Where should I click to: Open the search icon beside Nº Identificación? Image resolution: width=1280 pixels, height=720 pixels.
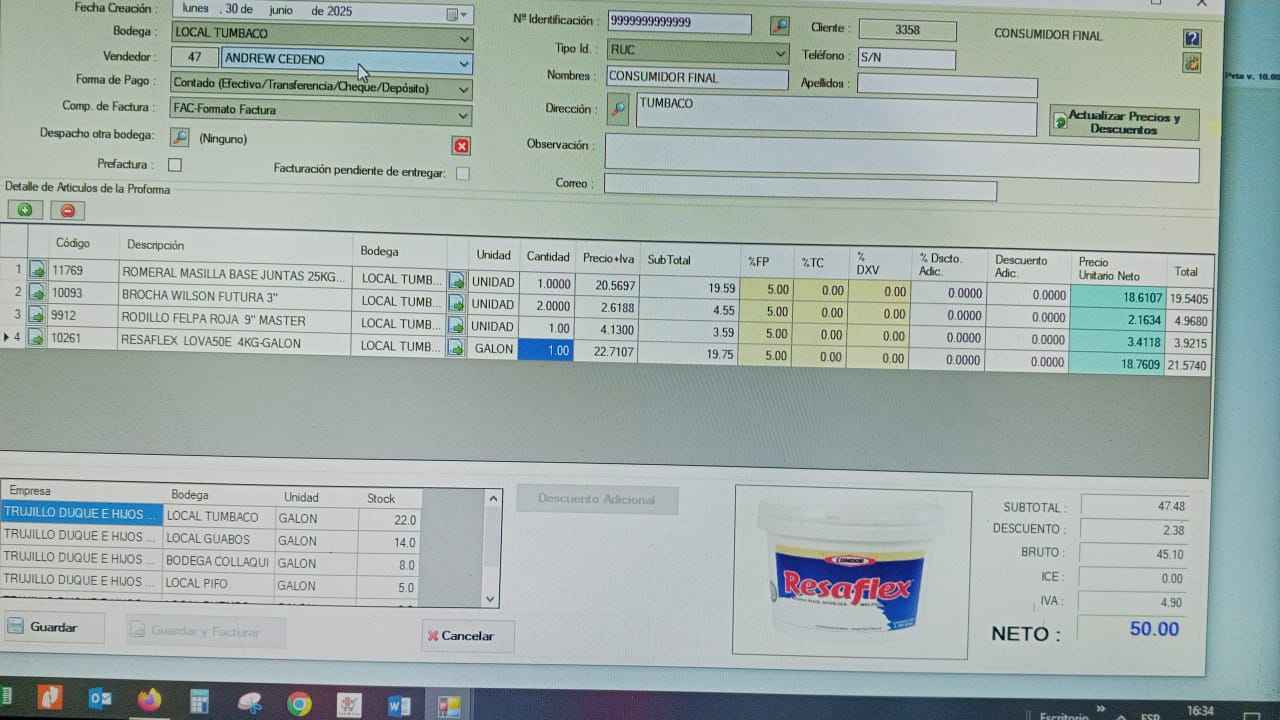(x=779, y=25)
